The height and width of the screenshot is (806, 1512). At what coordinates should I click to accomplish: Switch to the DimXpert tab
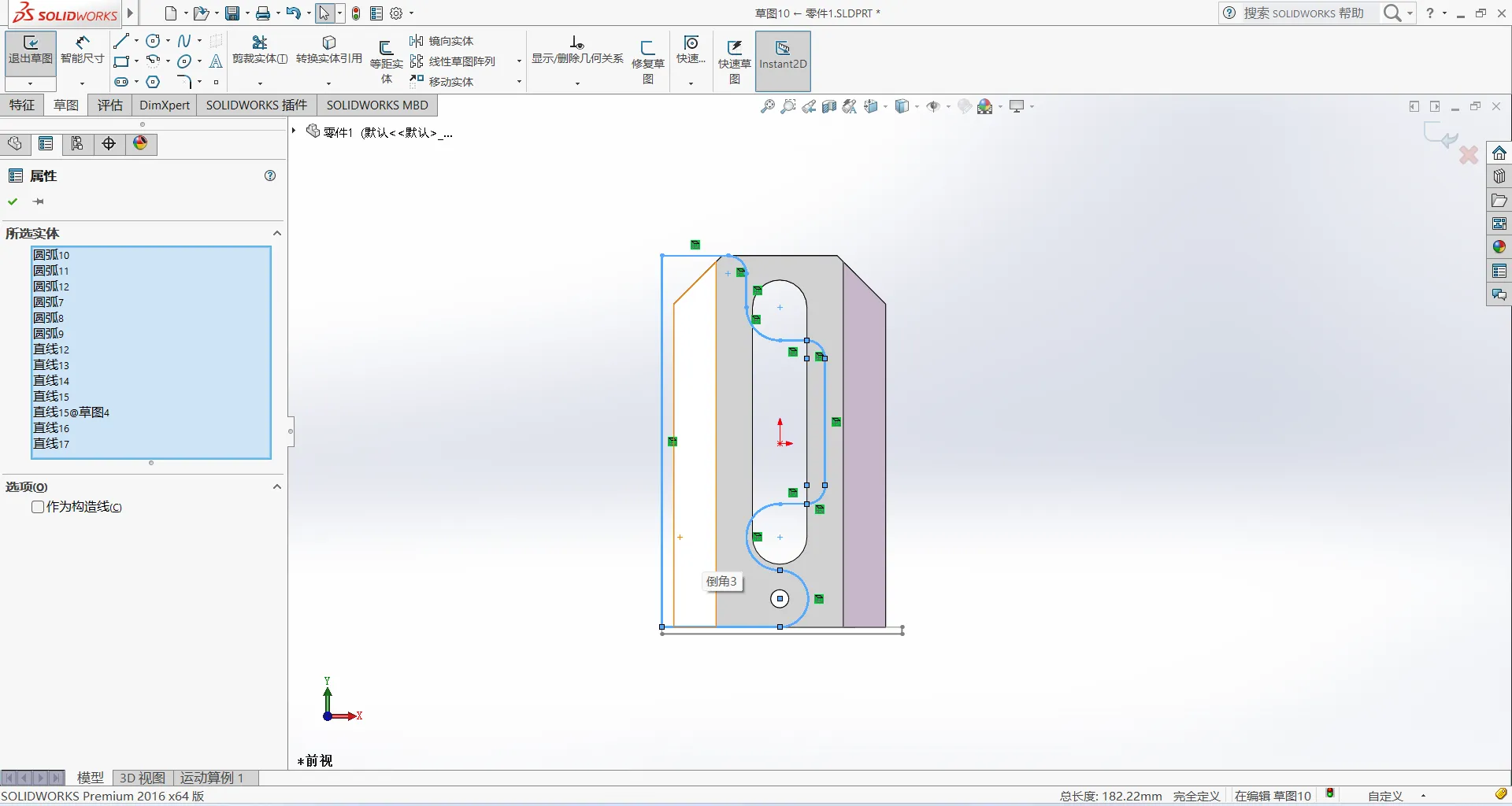[x=165, y=105]
